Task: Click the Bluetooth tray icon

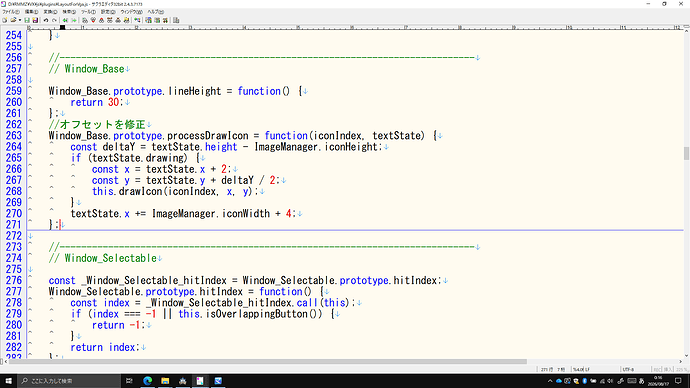Action: point(584,381)
